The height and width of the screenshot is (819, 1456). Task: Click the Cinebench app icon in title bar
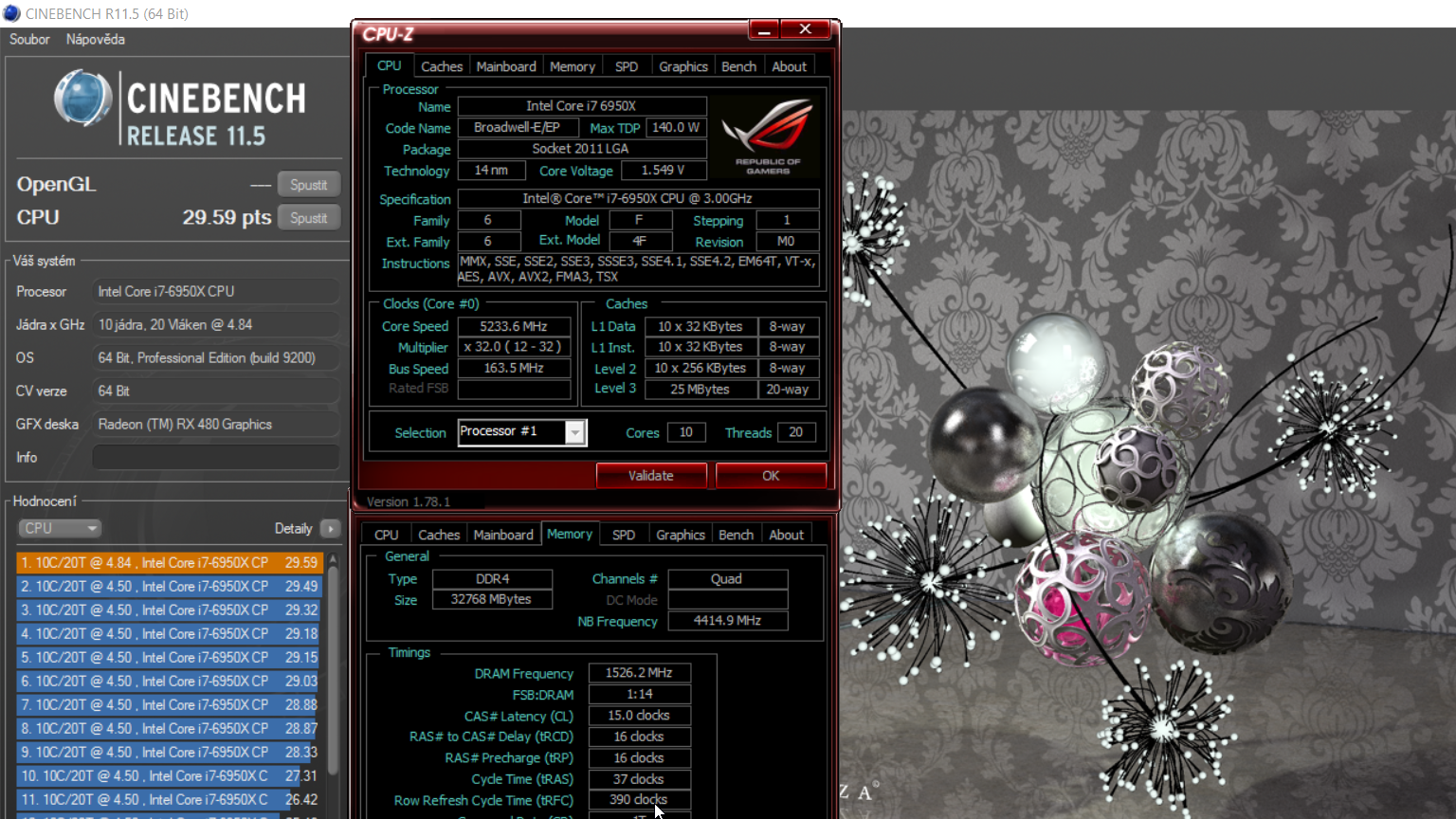11,13
